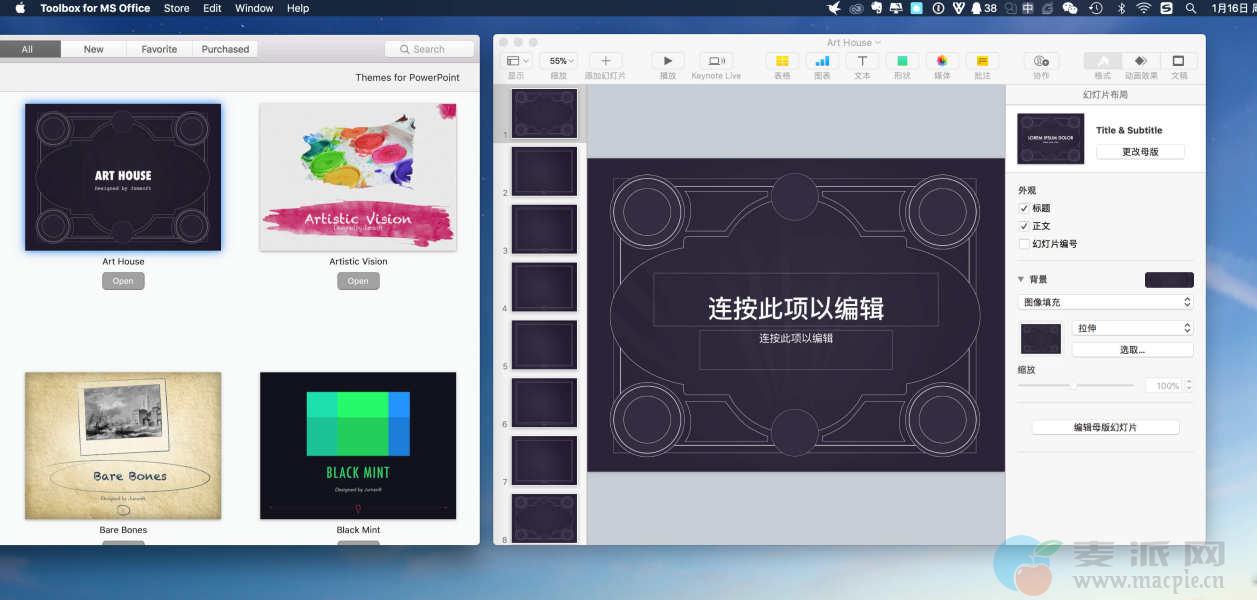
Task: Click the add slide plus icon
Action: coord(605,61)
